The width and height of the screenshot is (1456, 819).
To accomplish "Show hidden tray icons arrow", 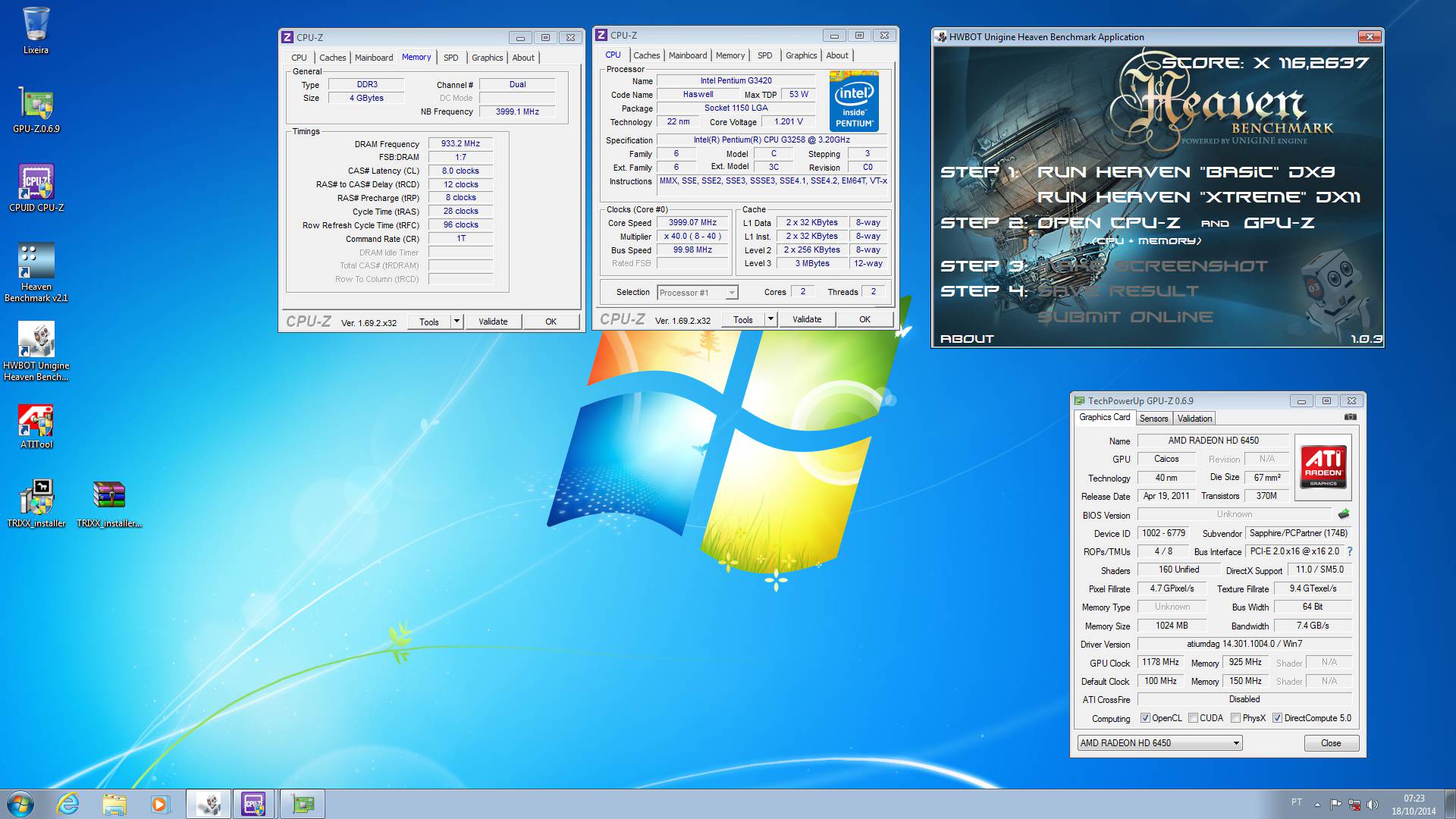I will coord(1317,805).
